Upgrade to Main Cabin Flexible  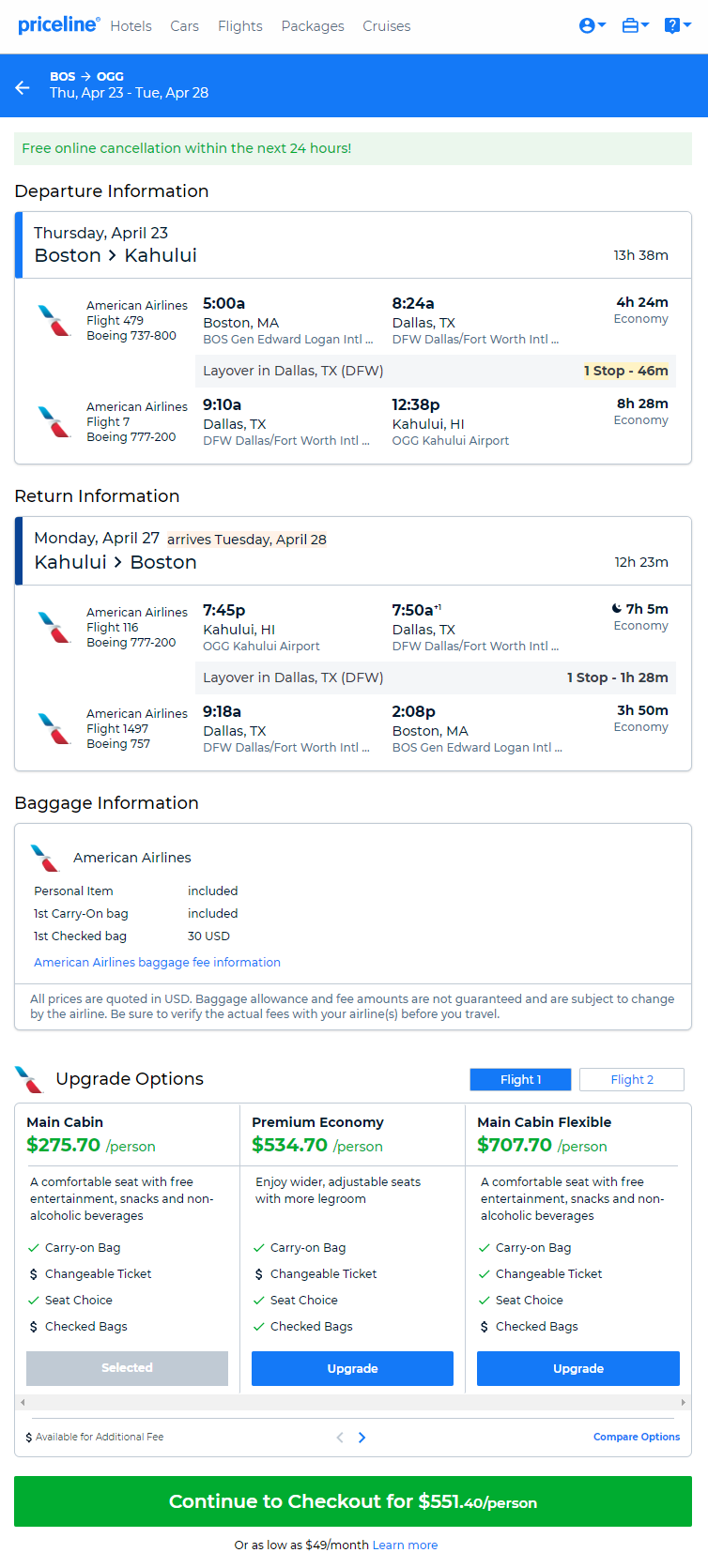point(578,1368)
